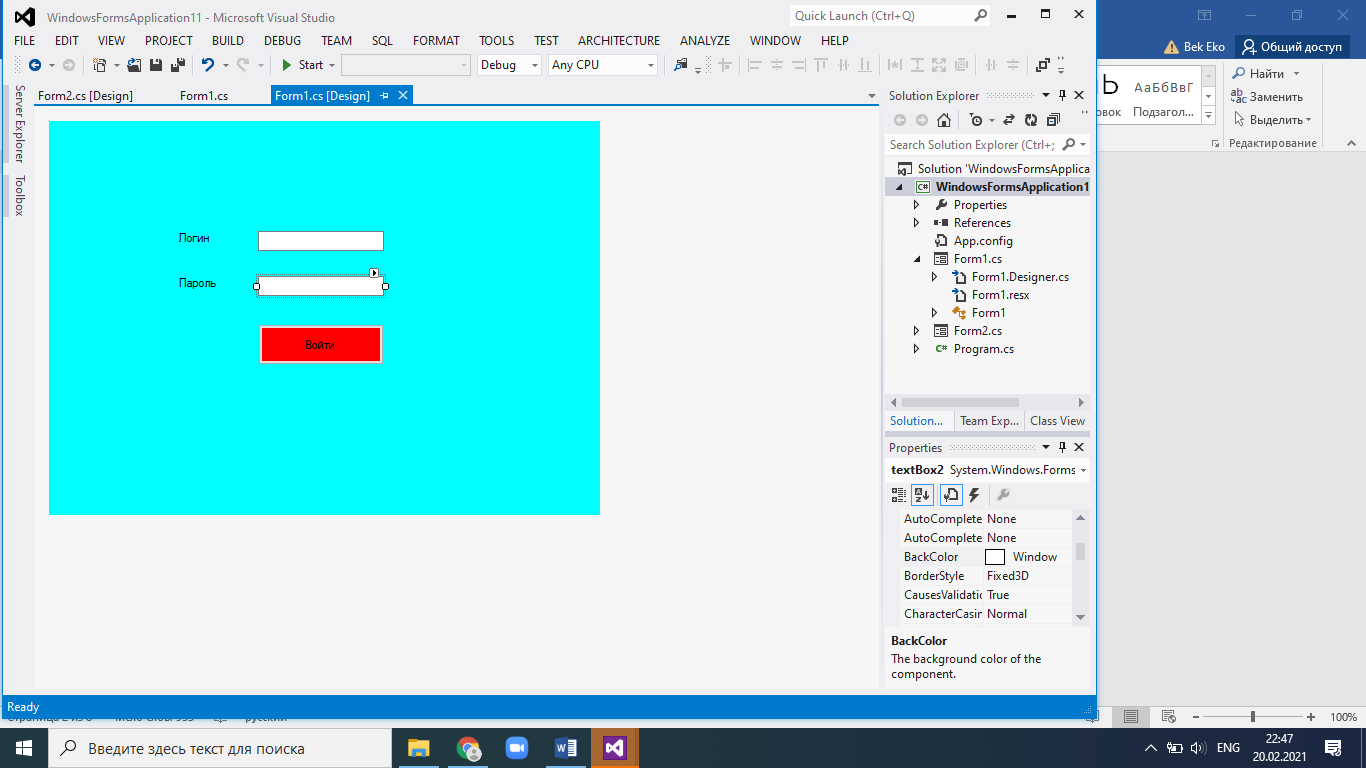1366x768 pixels.
Task: Toggle the Properties view button in the Properties panel
Action: [x=951, y=495]
